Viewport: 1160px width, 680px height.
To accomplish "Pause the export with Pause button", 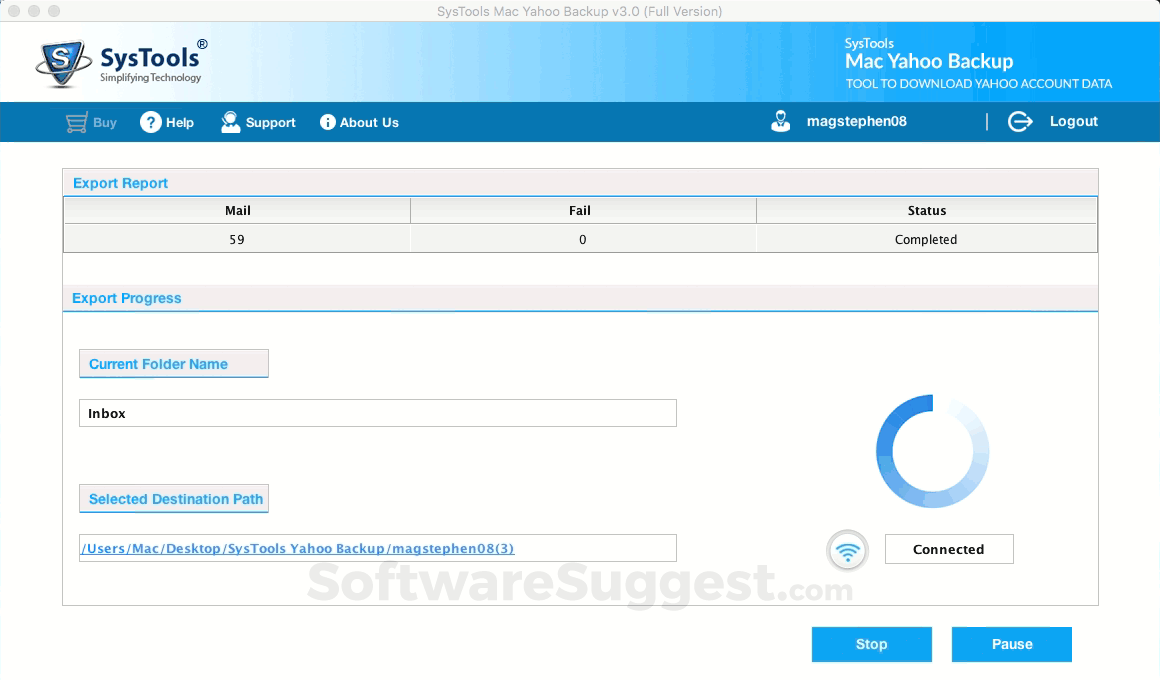I will tap(1011, 644).
